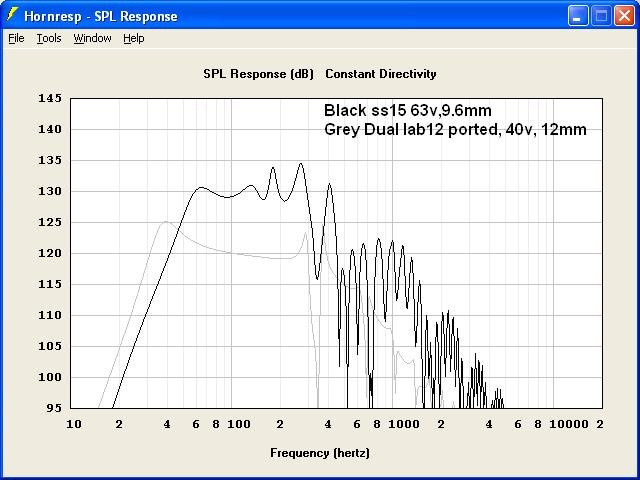This screenshot has height=480, width=640.
Task: Minimize the Hornresp window
Action: click(x=578, y=16)
